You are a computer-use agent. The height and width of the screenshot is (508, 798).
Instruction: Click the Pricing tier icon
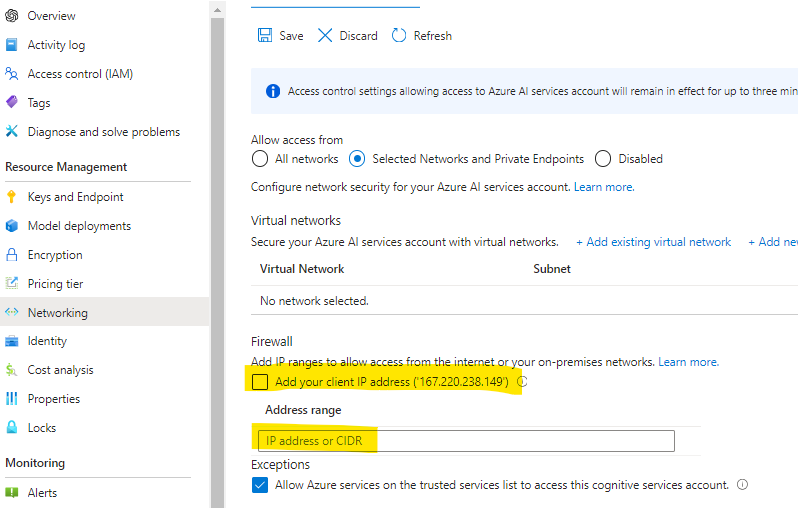[x=12, y=283]
